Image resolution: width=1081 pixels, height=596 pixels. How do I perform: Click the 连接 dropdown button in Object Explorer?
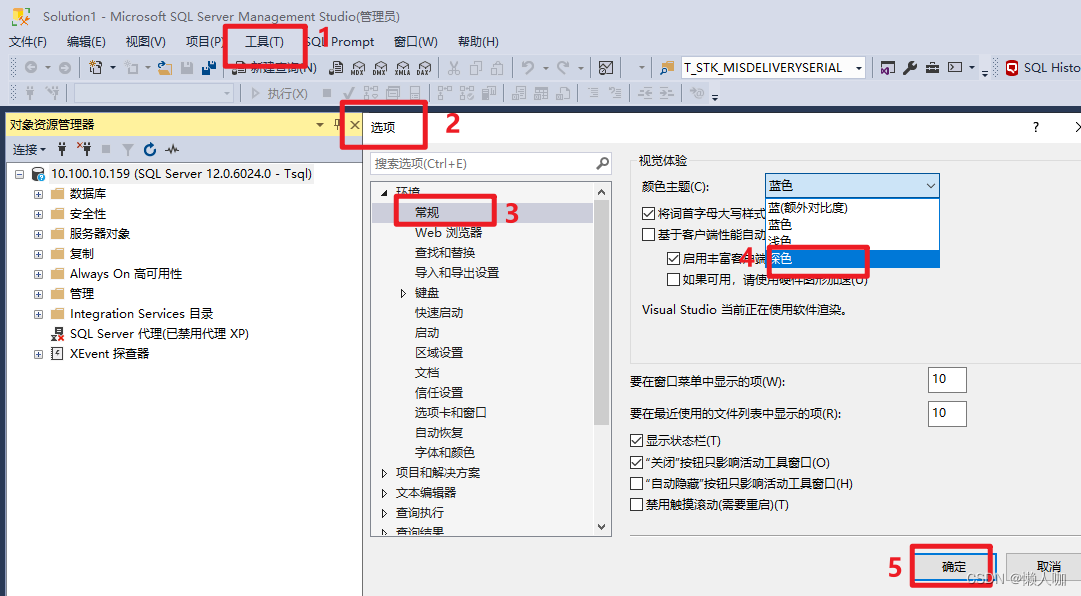pyautogui.click(x=29, y=149)
